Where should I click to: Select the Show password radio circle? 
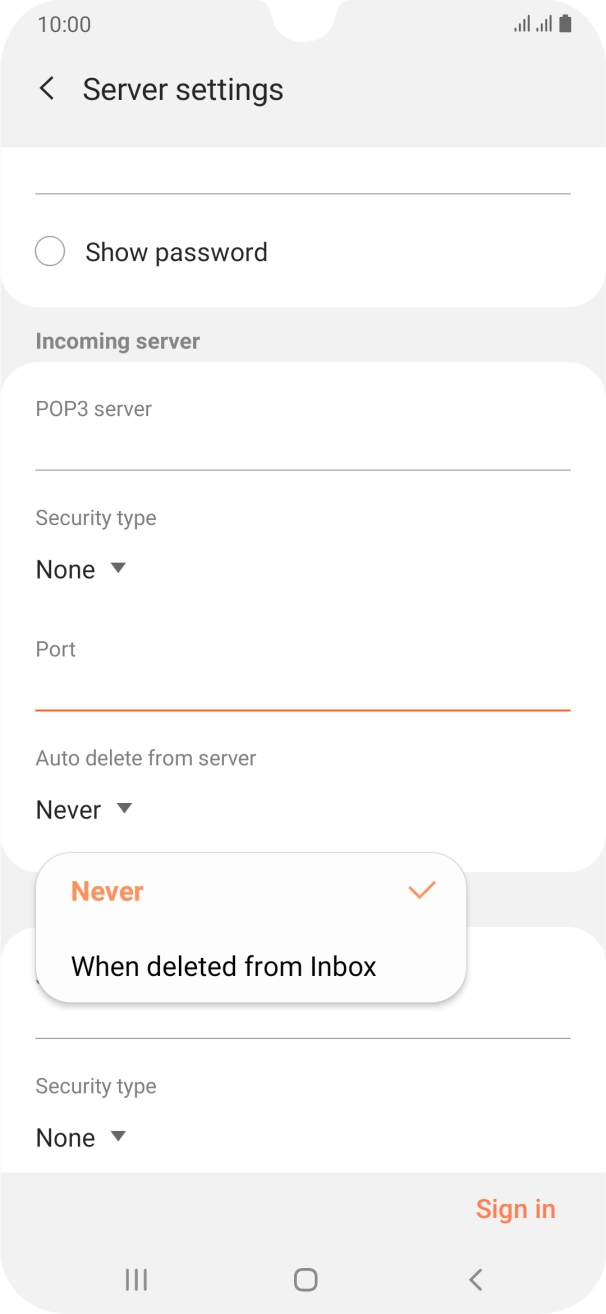pos(50,251)
